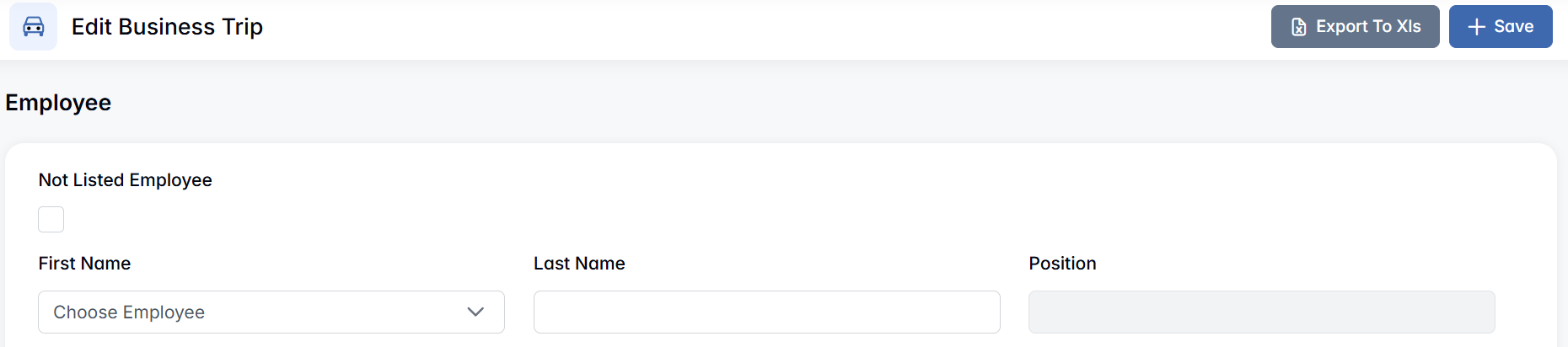1568x347 pixels.
Task: Open the Choose Employee dropdown
Action: coord(271,312)
